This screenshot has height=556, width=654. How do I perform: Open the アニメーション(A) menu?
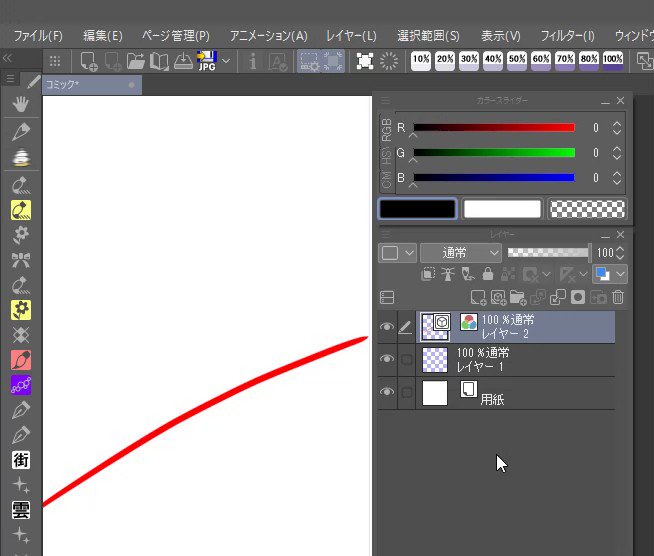[x=269, y=36]
